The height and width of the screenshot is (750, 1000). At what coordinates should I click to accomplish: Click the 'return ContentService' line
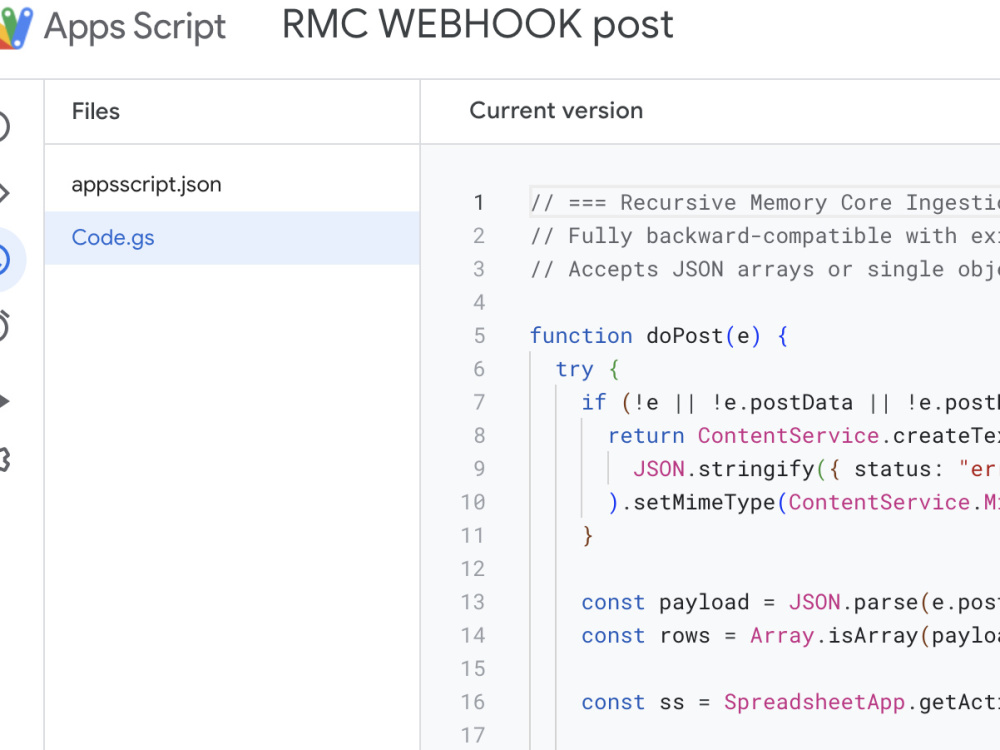pos(804,436)
